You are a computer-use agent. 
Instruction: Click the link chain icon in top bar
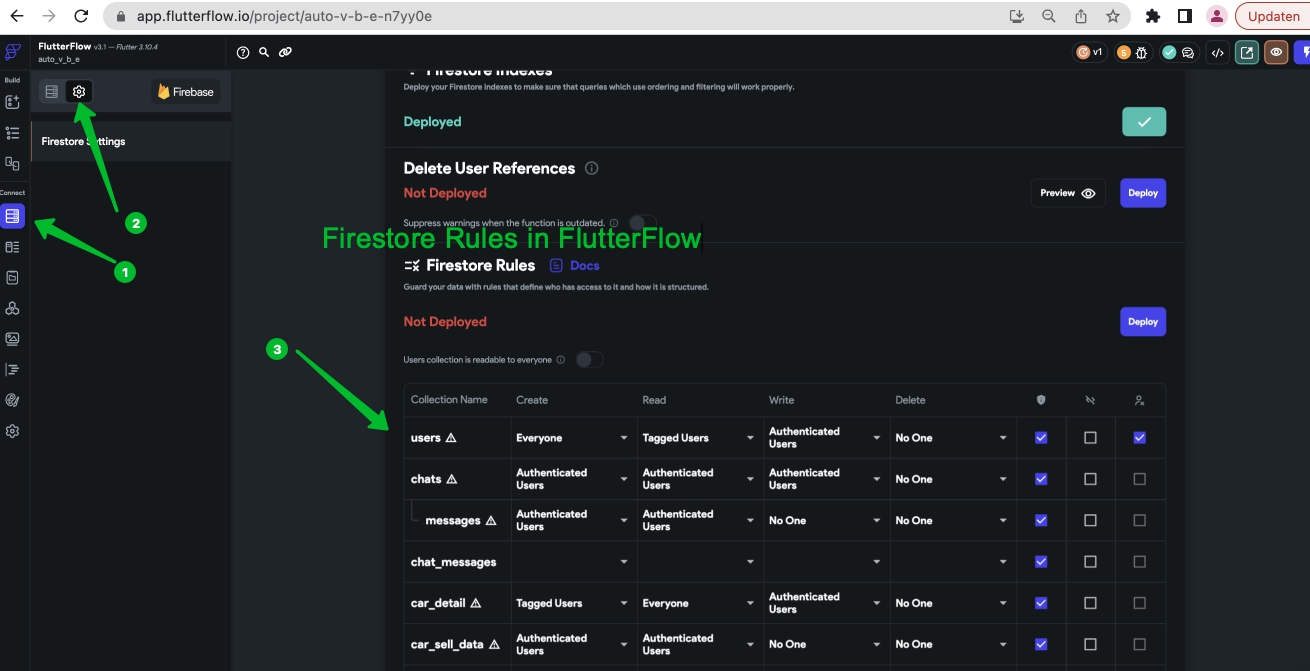pyautogui.click(x=285, y=52)
